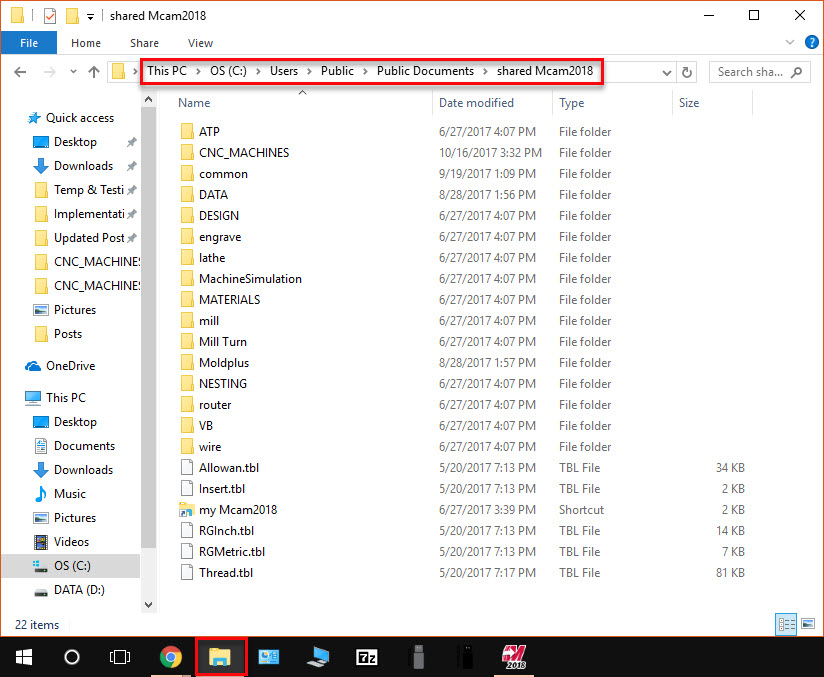
Task: Switch to the View ribbon tab
Action: click(x=200, y=43)
